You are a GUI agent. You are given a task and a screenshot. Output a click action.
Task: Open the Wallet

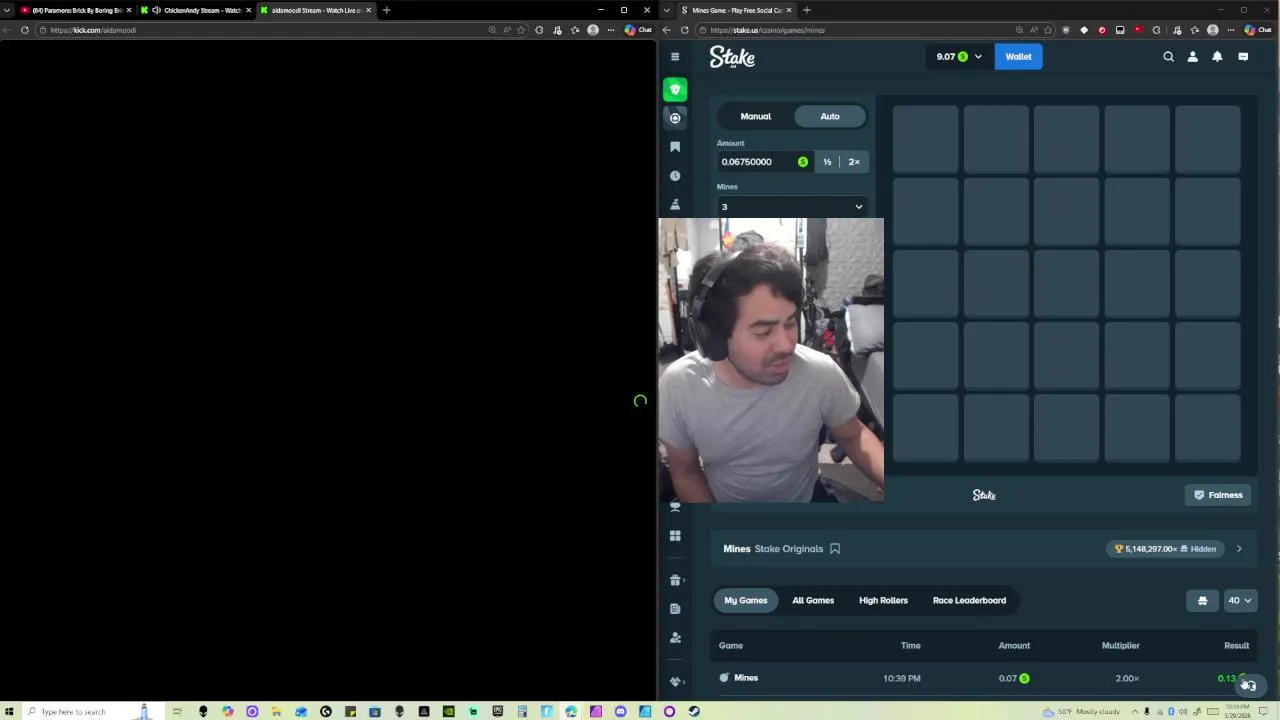click(1018, 57)
